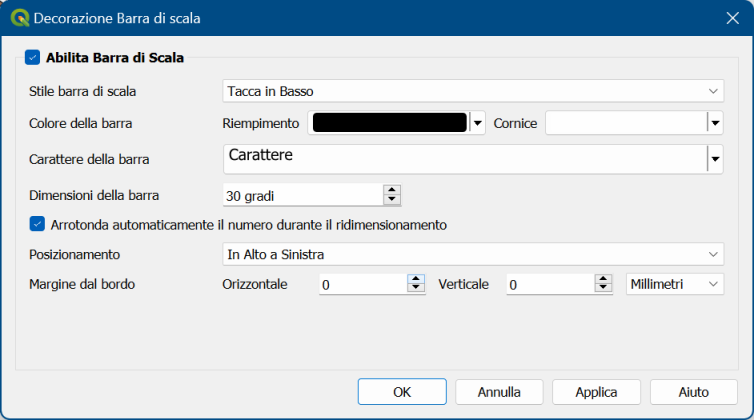Decrease Verticale margin with down arrow

point(603,289)
